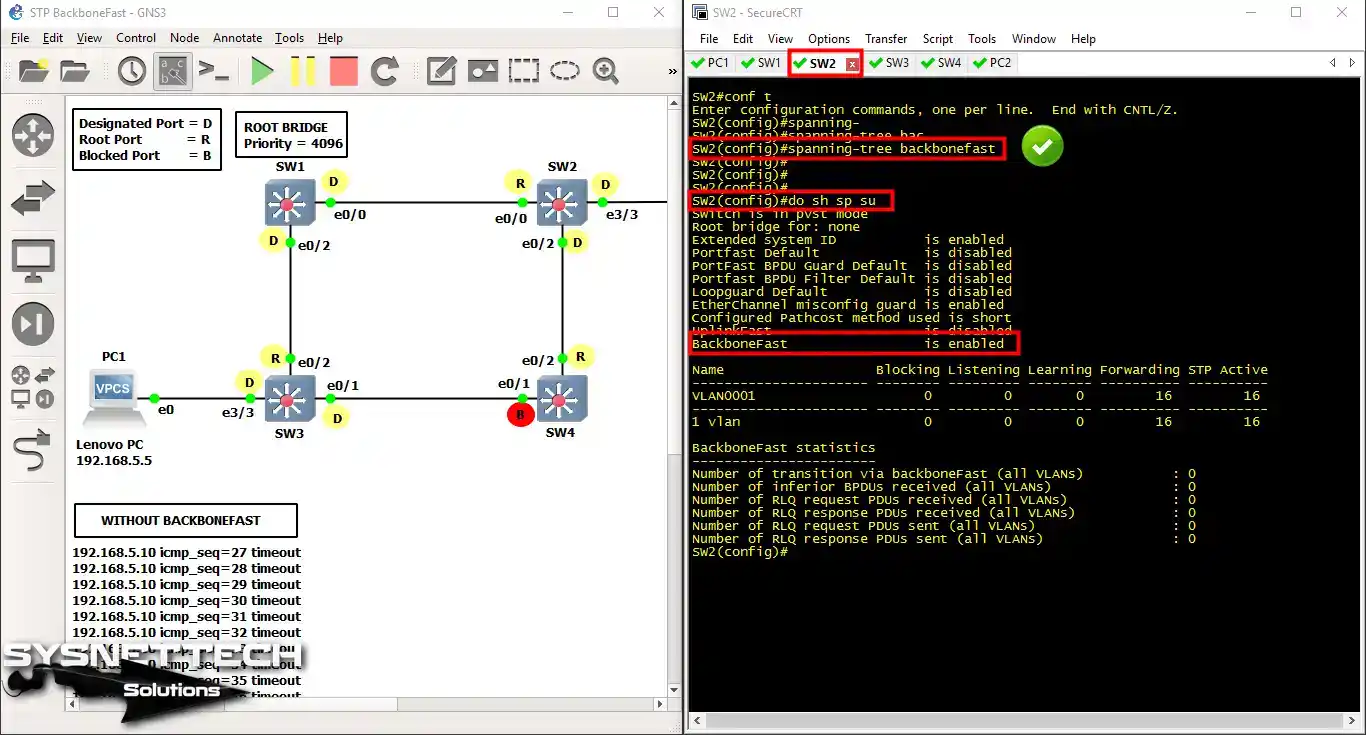Open GNS3 Edit menu
This screenshot has width=1366, height=735.
click(53, 38)
